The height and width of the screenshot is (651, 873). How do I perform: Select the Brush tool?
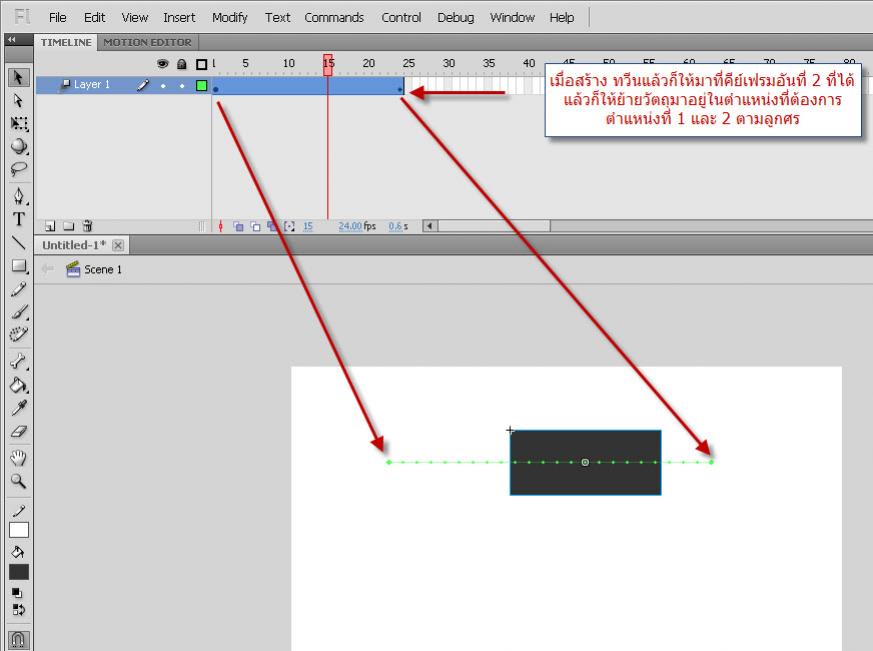click(x=18, y=312)
